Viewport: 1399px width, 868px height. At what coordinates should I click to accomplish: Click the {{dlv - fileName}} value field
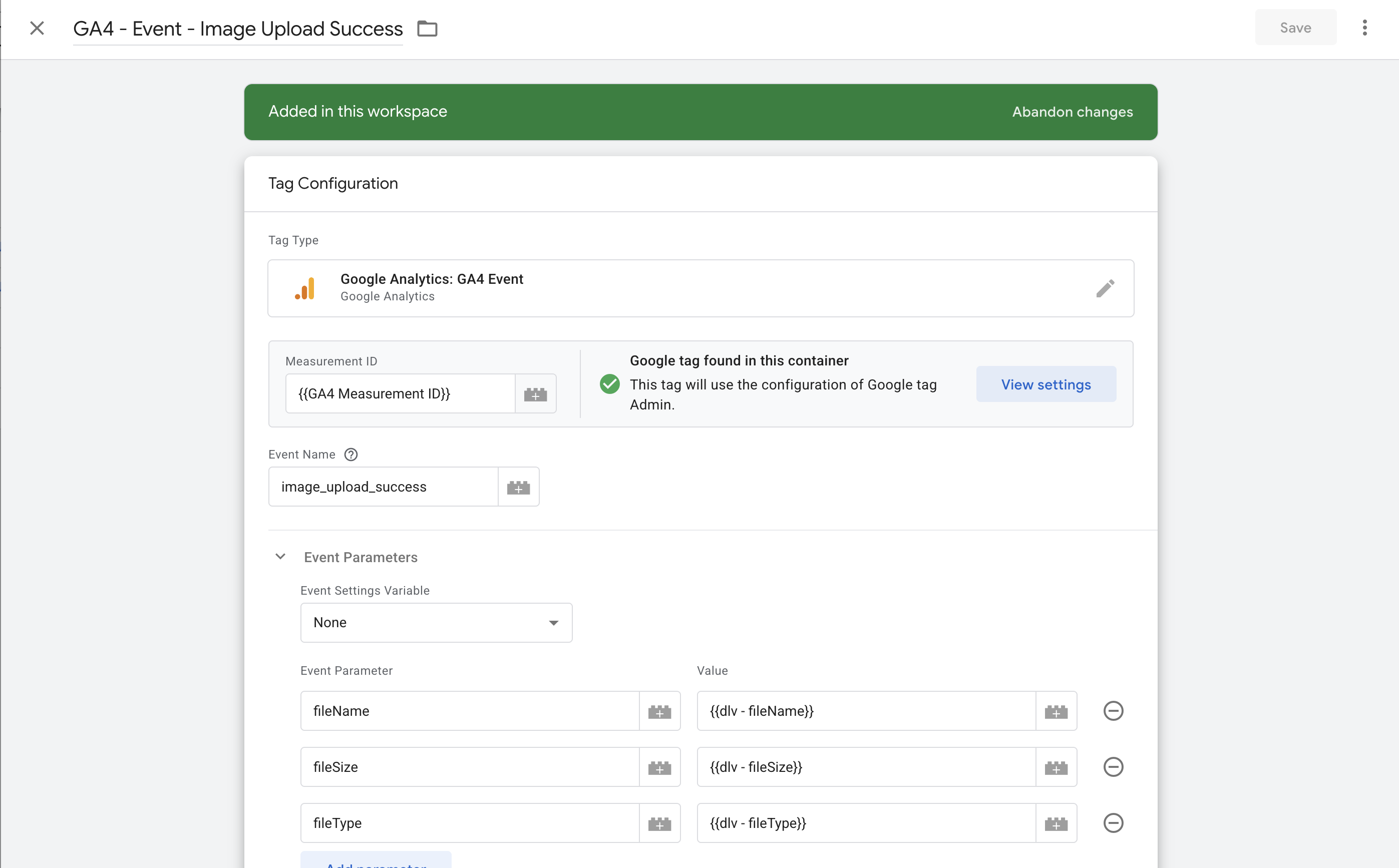(x=866, y=711)
